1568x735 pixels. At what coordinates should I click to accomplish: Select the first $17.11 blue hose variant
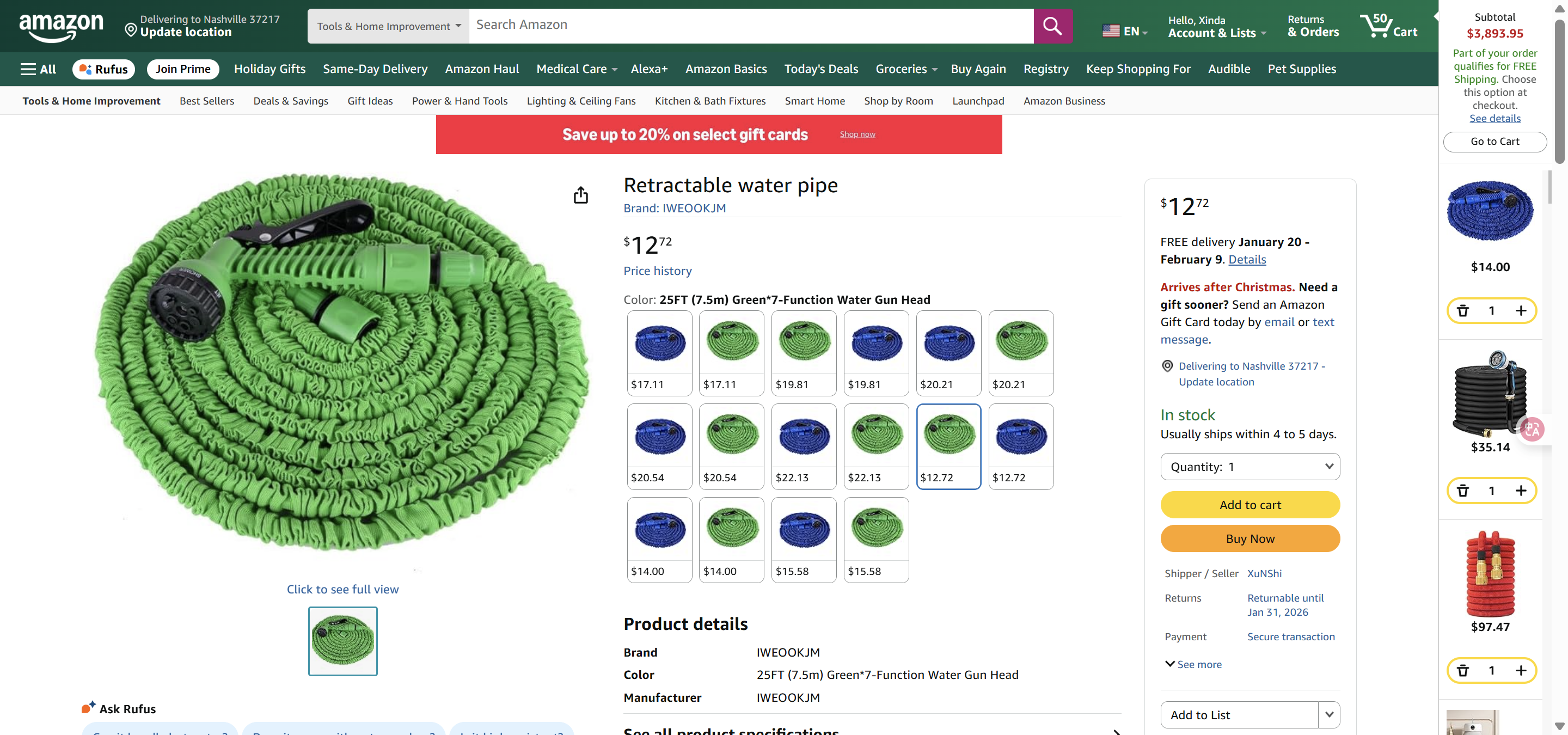pyautogui.click(x=659, y=353)
